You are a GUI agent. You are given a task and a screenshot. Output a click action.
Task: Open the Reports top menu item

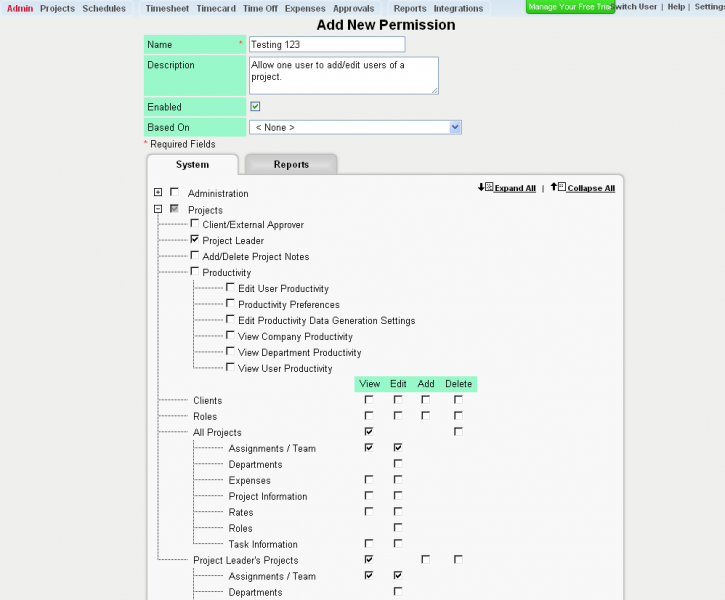(410, 8)
